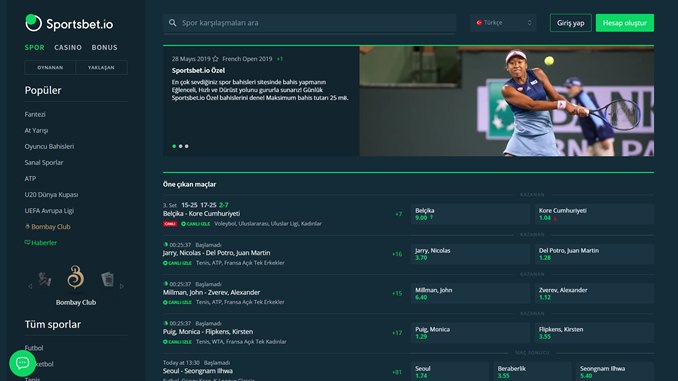Viewport: 678px width, 381px height.
Task: Select third banner carousel dot
Action: tap(186, 146)
